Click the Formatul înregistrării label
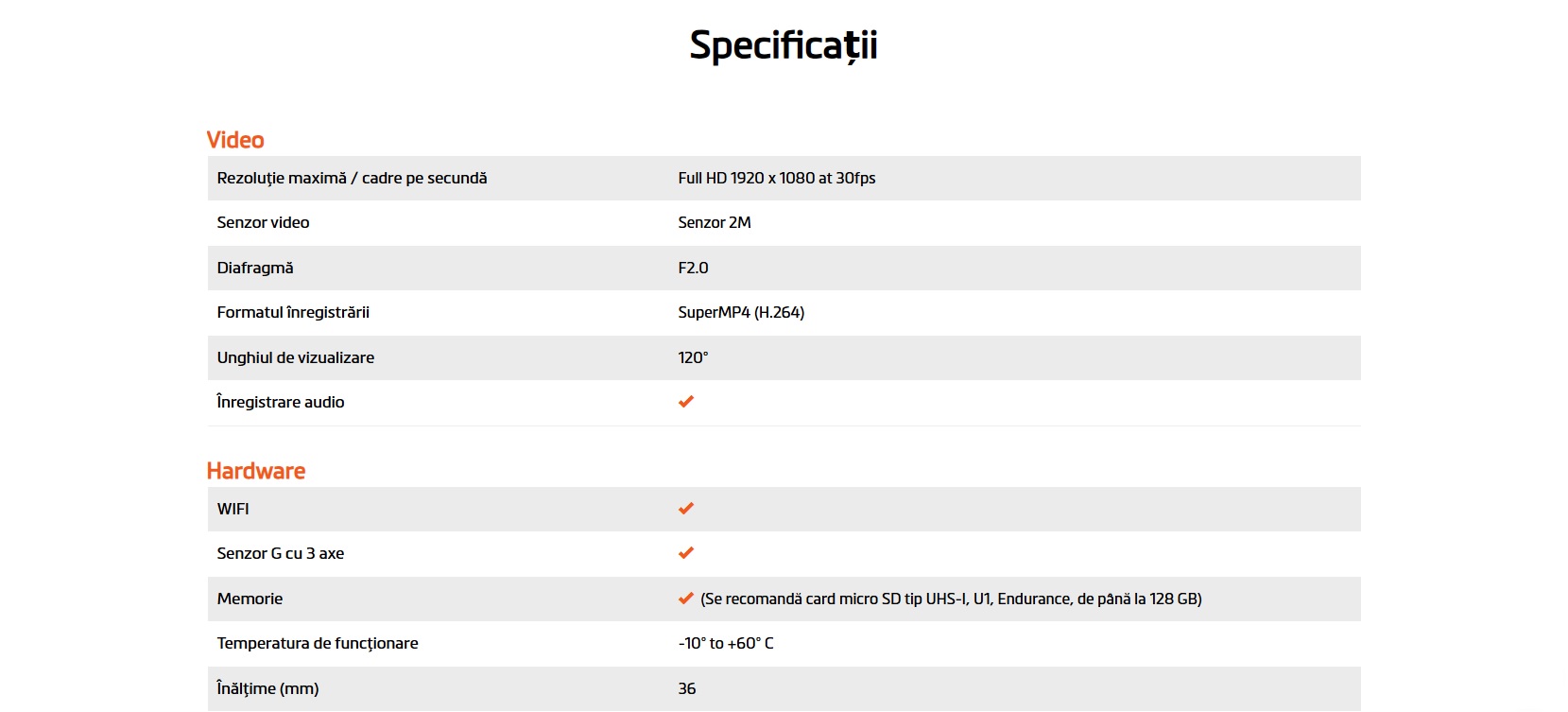The image size is (1568, 712). click(x=293, y=312)
